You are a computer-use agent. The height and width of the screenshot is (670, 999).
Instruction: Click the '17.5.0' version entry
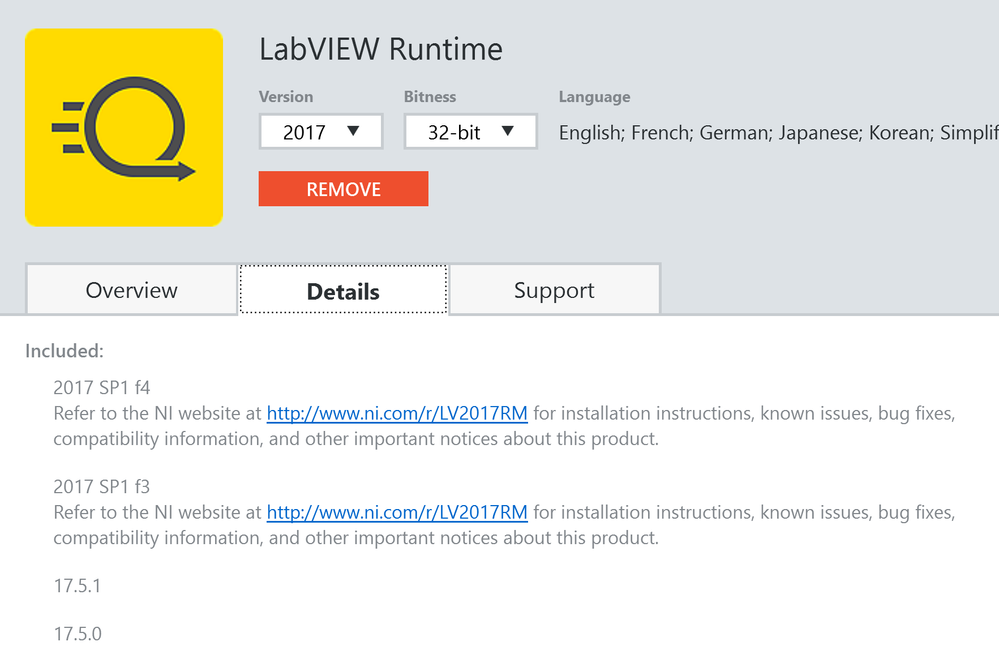coord(78,634)
